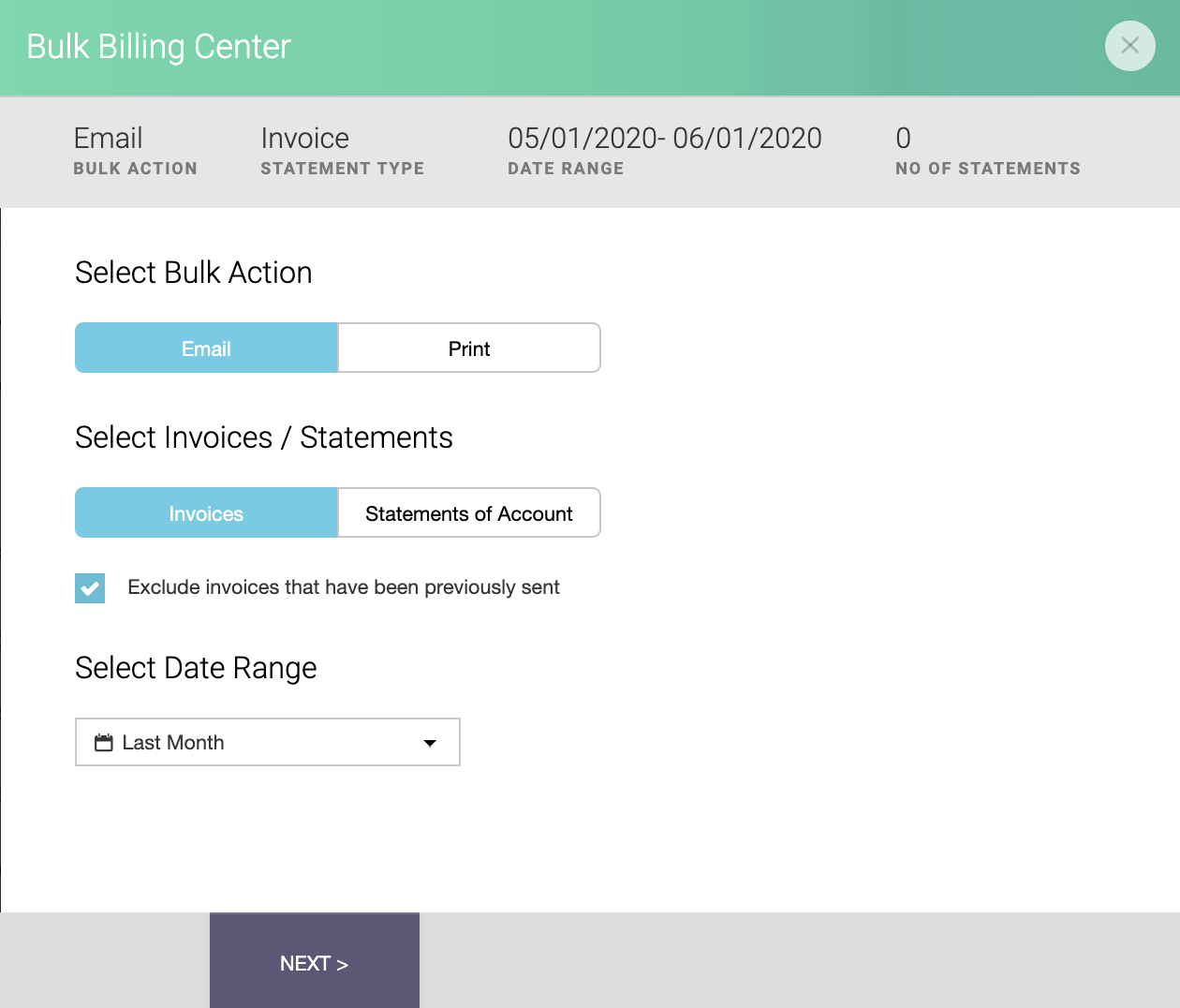Click the NEXT button
1180x1008 pixels.
coord(314,961)
